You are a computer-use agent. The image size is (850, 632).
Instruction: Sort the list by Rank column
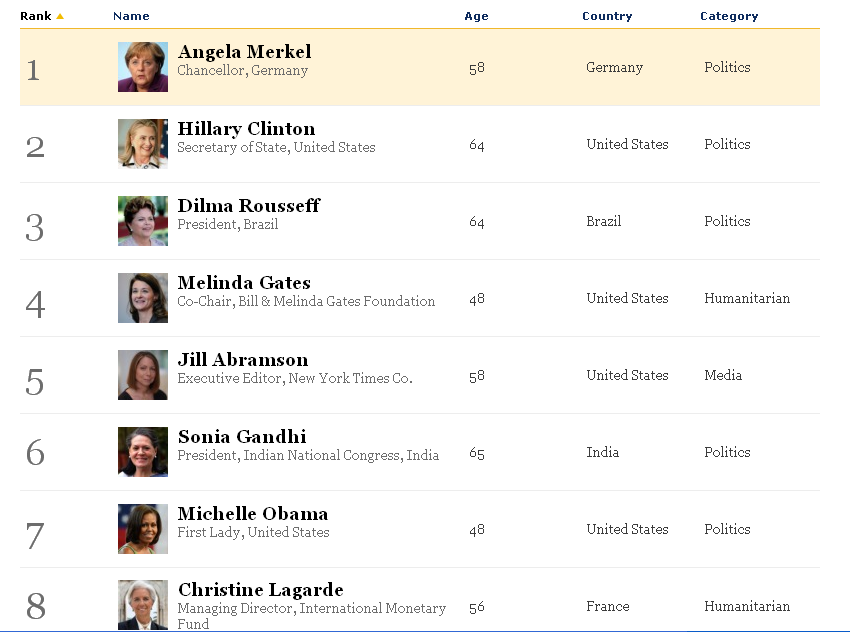[36, 16]
